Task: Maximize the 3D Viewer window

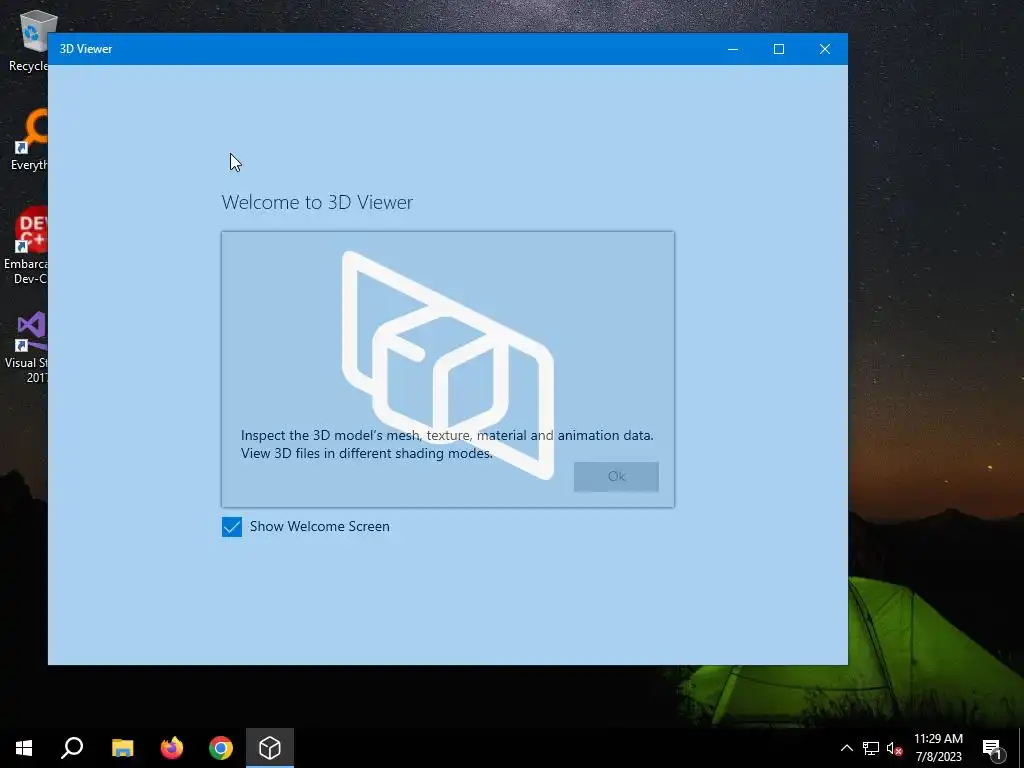Action: (778, 49)
